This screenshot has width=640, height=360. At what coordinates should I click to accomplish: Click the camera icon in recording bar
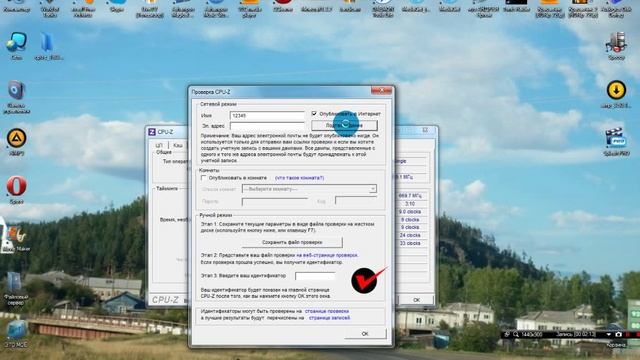[x=618, y=334]
